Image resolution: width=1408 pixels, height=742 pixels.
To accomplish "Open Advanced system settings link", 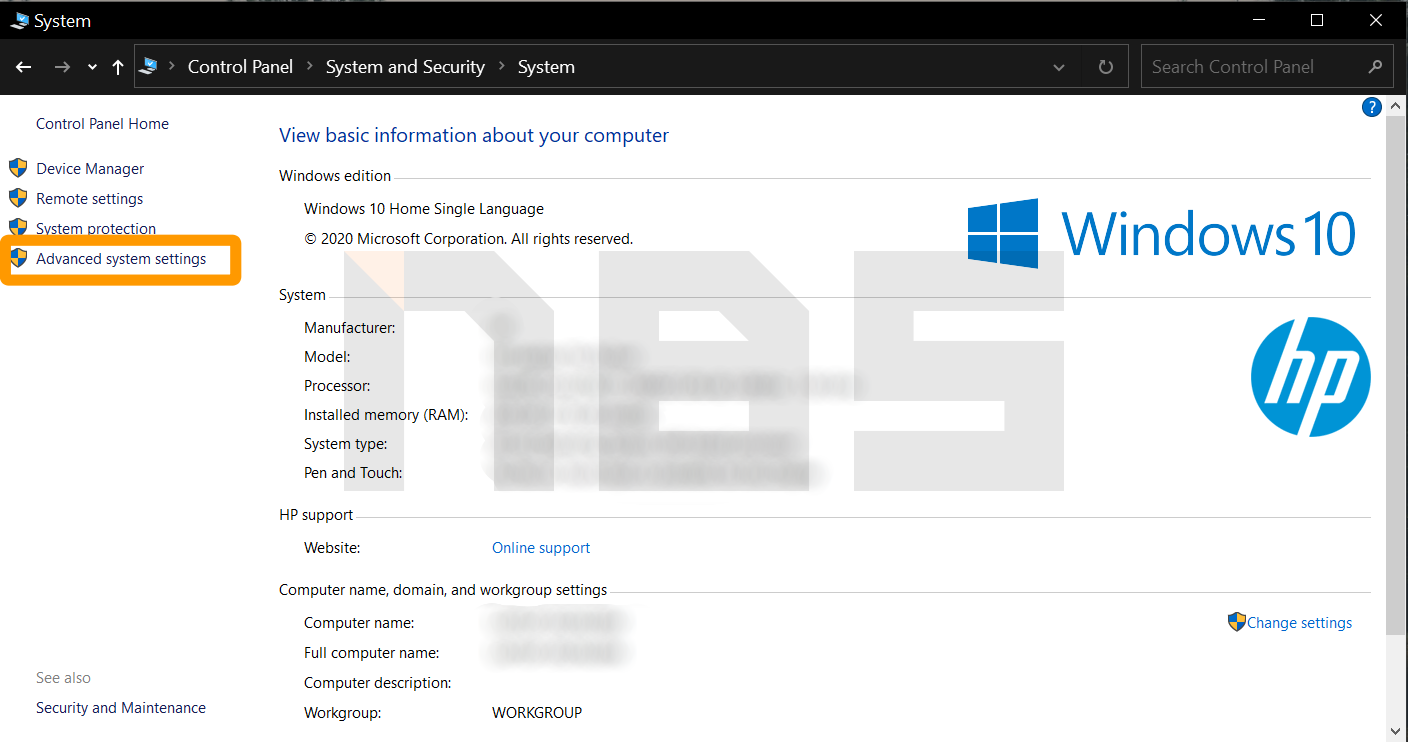I will point(121,259).
